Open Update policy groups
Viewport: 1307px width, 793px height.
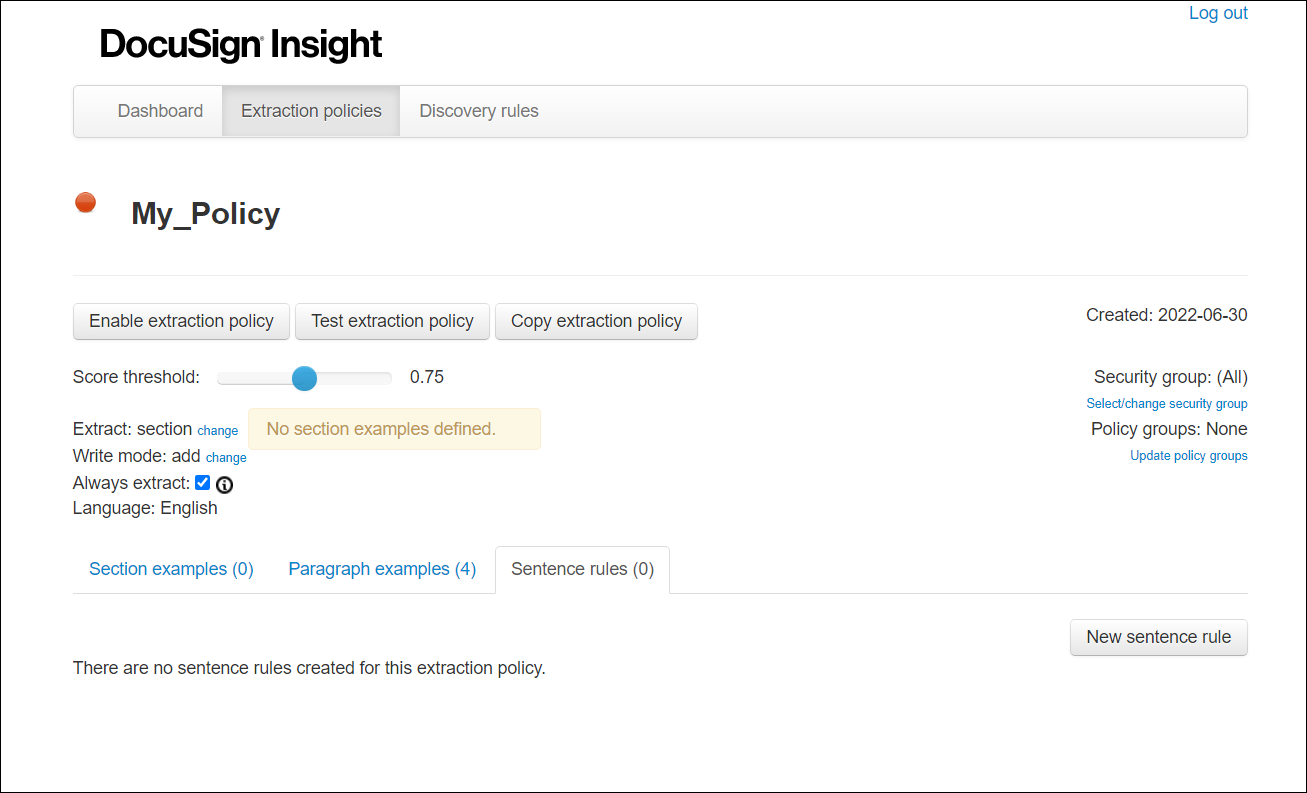[x=1188, y=455]
